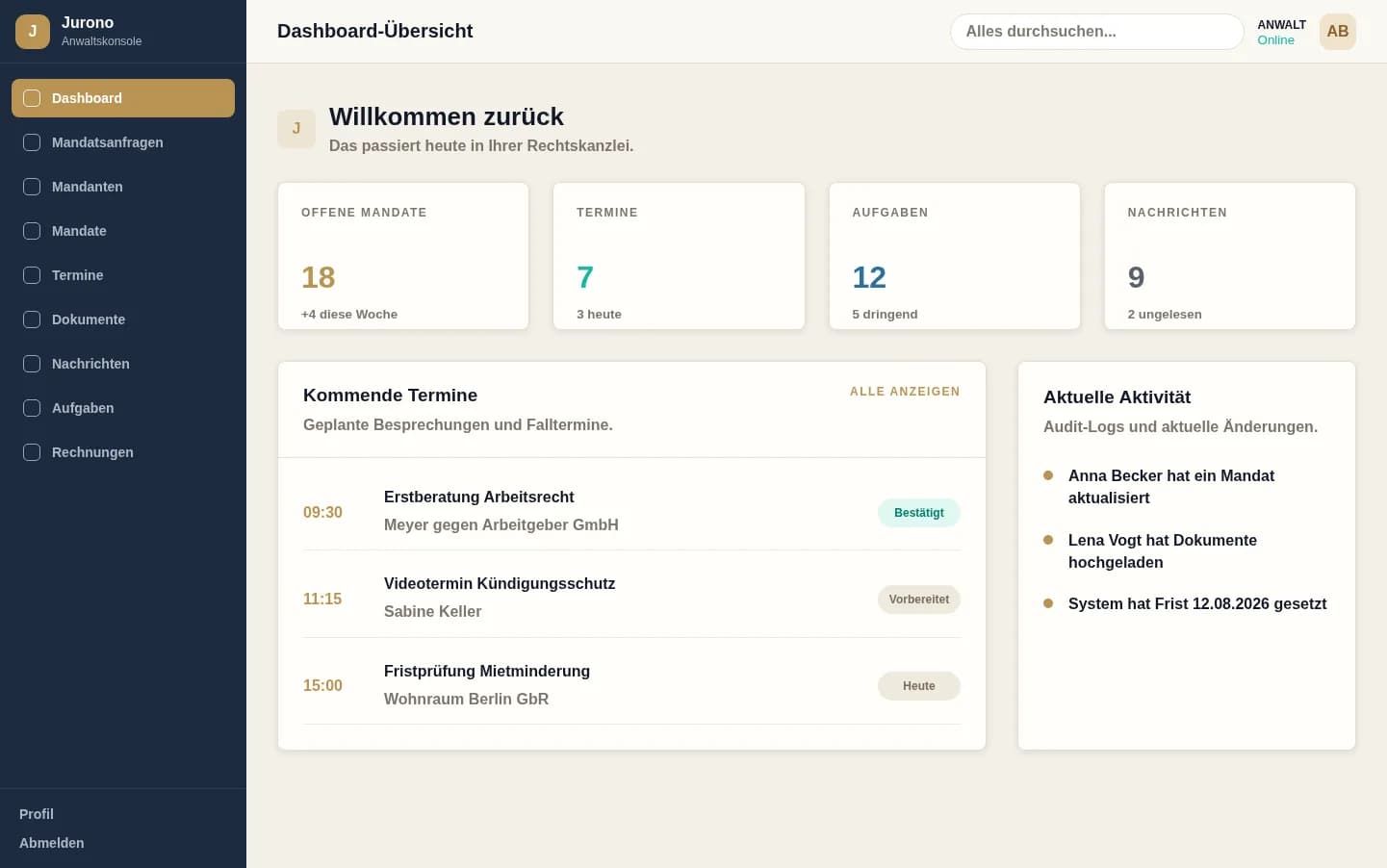Open the Nachrichten menu label
The image size is (1387, 868).
coord(90,364)
